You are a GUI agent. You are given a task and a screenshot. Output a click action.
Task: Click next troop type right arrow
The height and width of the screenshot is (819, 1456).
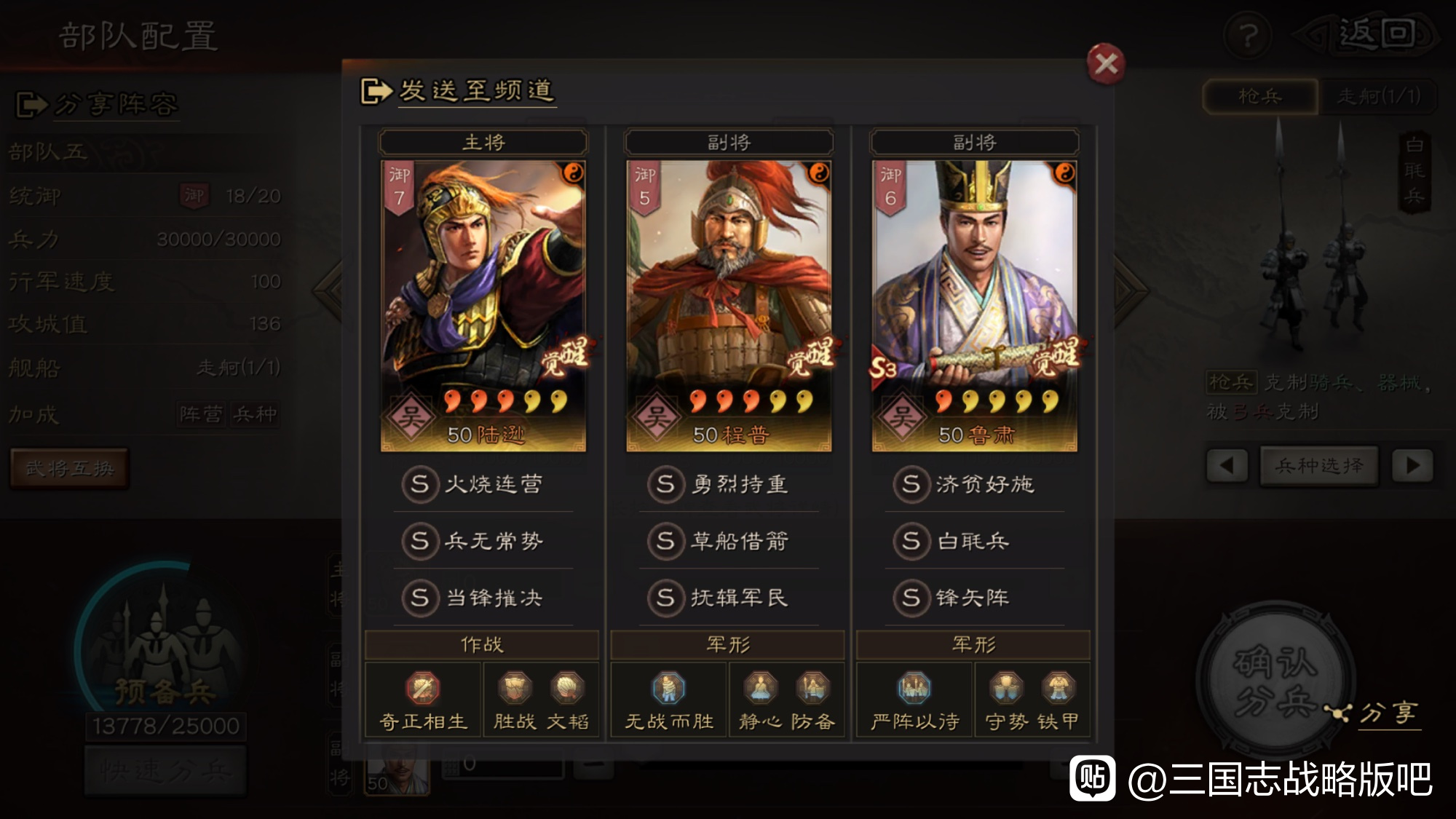pyautogui.click(x=1412, y=465)
